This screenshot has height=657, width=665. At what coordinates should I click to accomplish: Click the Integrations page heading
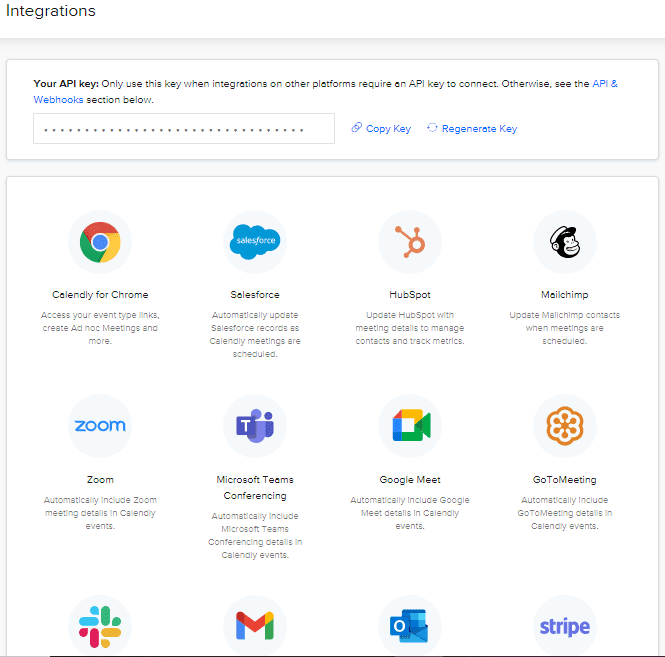[51, 11]
